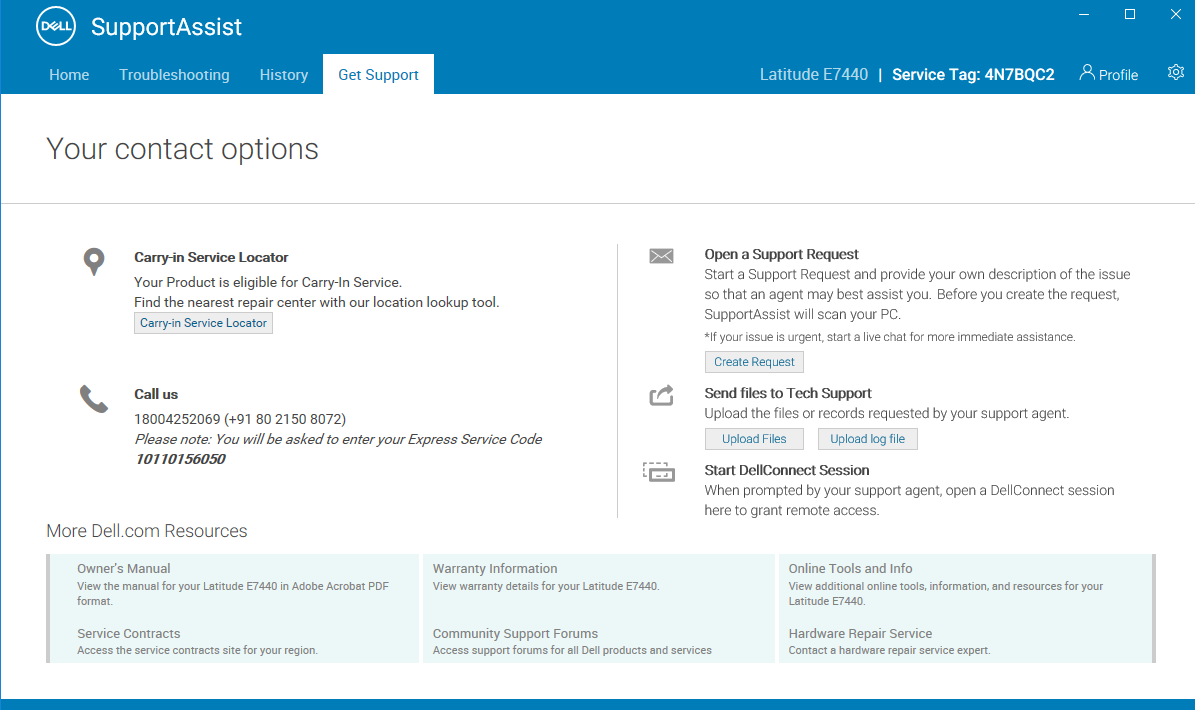Image resolution: width=1195 pixels, height=710 pixels.
Task: Switch to the History tab
Action: click(x=284, y=74)
